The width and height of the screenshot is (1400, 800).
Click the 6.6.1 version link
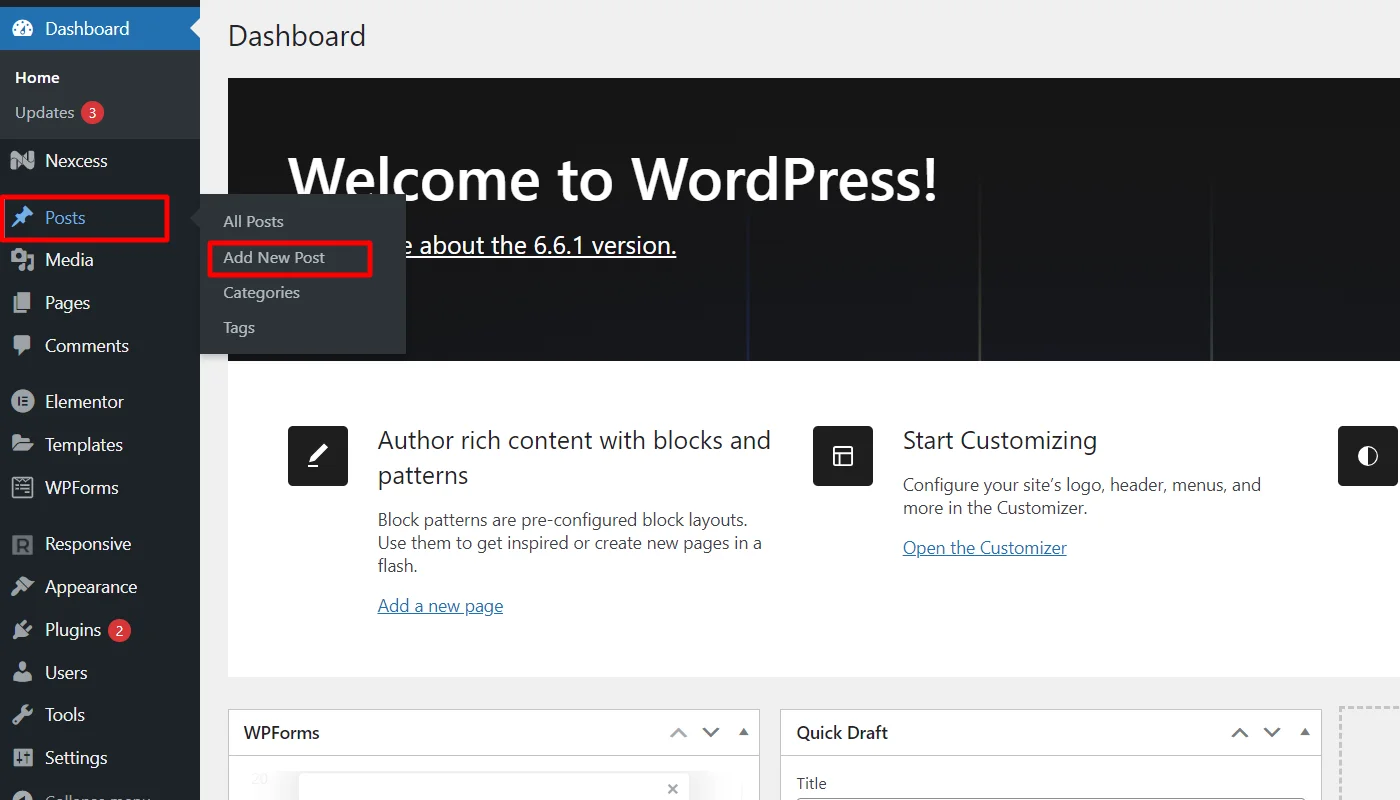(x=541, y=245)
